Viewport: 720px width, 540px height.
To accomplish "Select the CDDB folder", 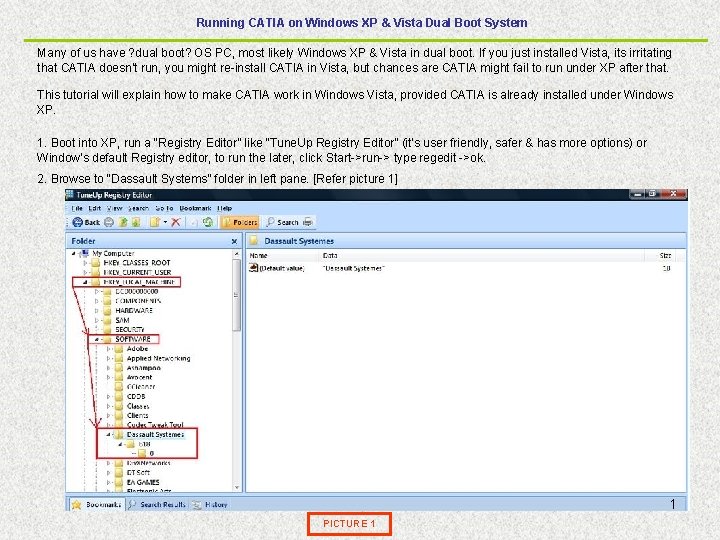I will 136,397.
